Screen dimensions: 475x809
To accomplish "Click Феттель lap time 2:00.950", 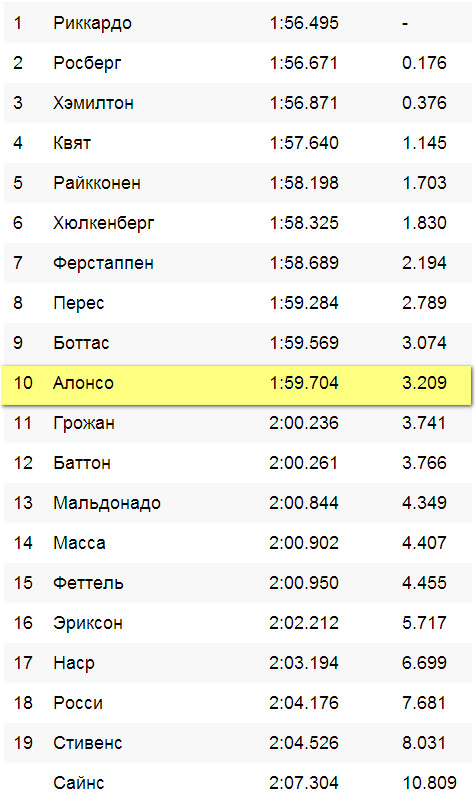I will pos(304,583).
